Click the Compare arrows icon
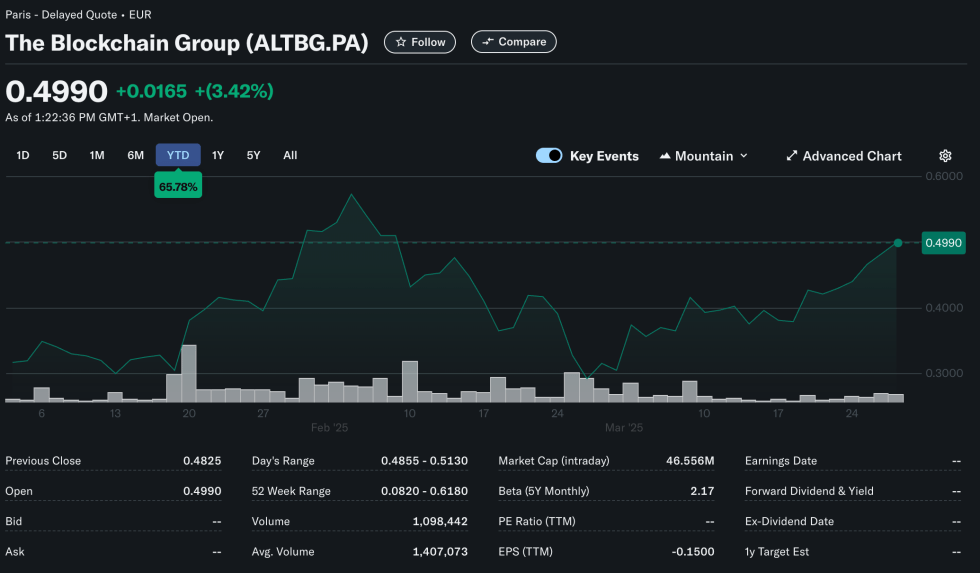 tap(488, 42)
